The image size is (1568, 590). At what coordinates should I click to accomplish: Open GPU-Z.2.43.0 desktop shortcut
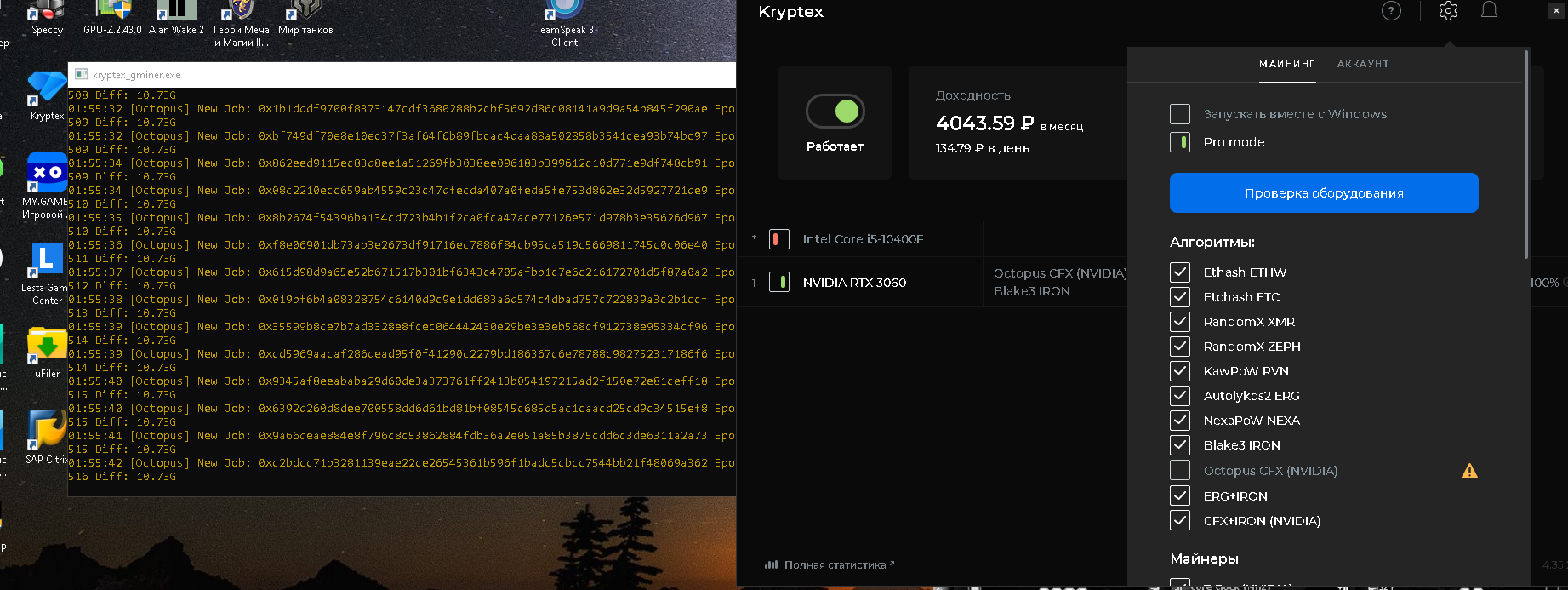point(112,18)
